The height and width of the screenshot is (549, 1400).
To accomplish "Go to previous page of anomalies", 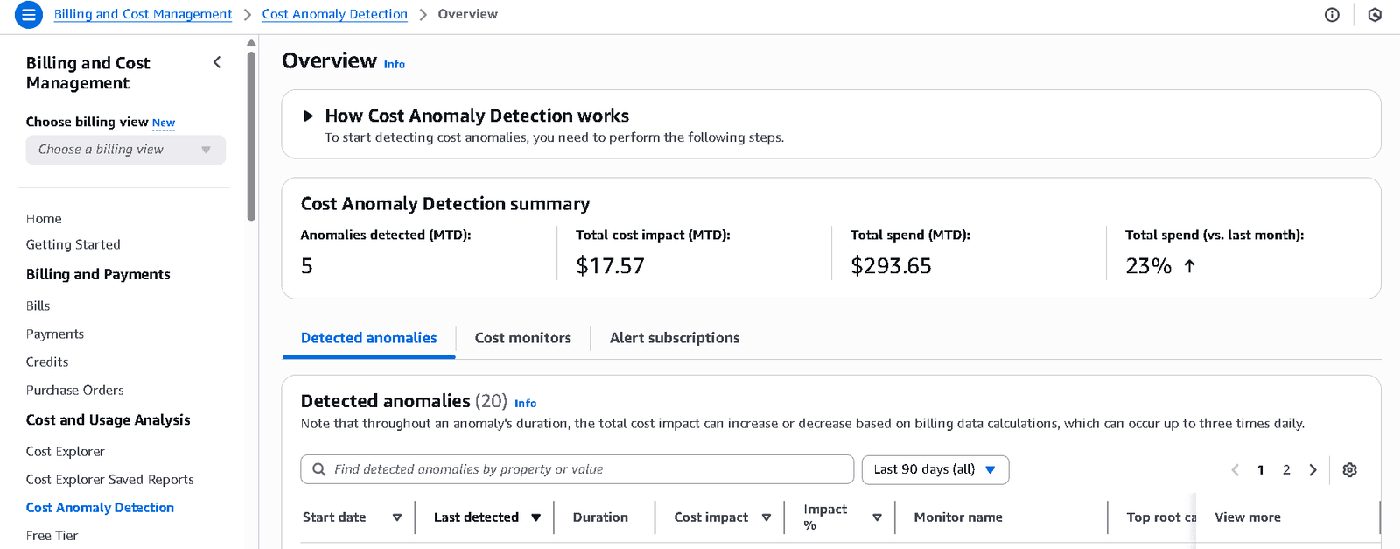I will [1235, 470].
